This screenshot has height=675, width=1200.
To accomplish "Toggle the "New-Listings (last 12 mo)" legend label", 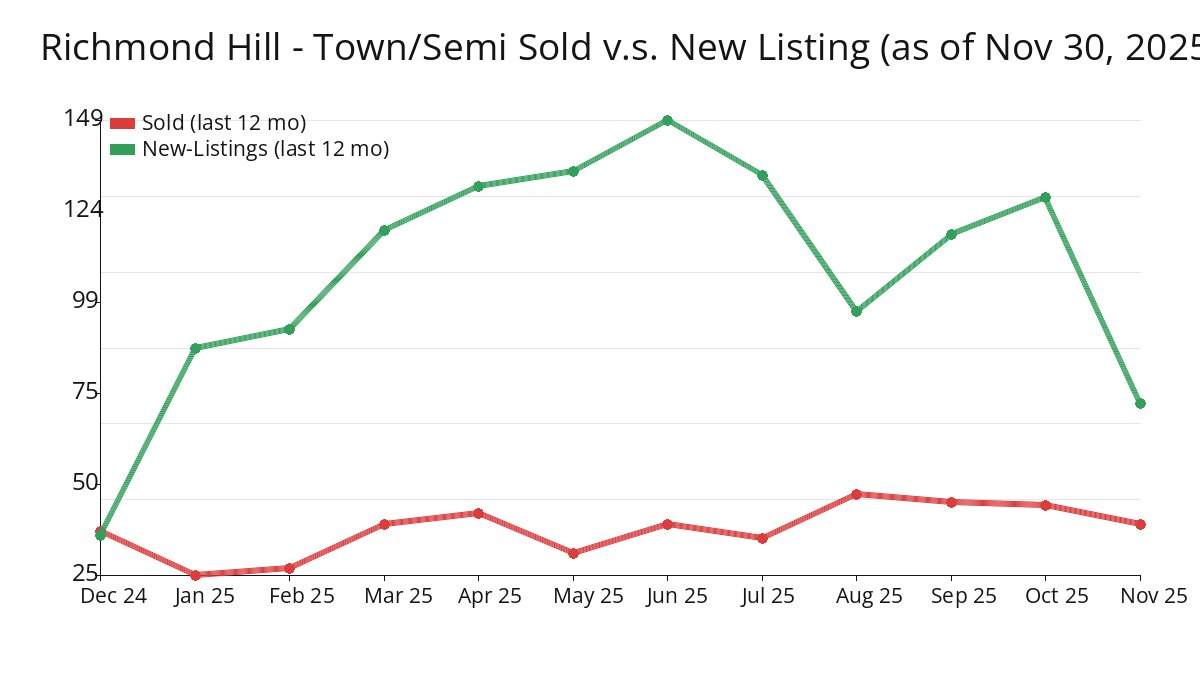I will tap(265, 149).
